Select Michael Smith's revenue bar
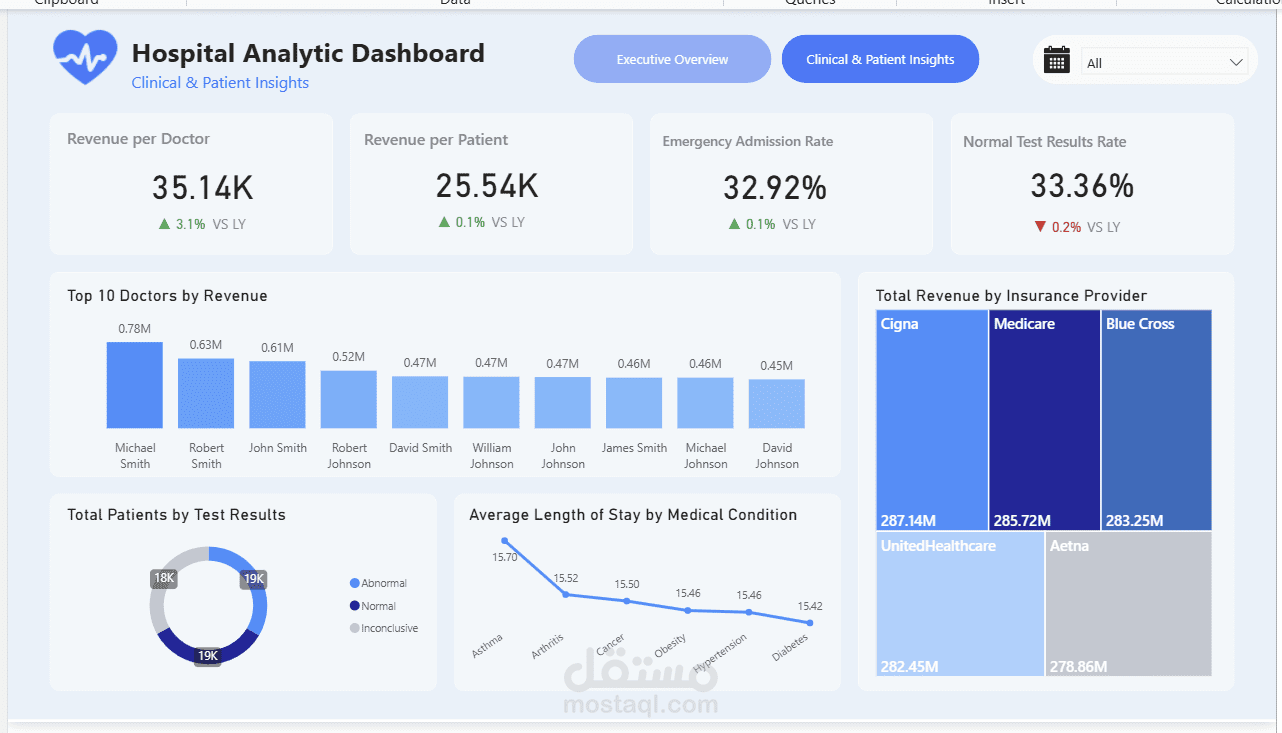1282x733 pixels. pos(135,385)
